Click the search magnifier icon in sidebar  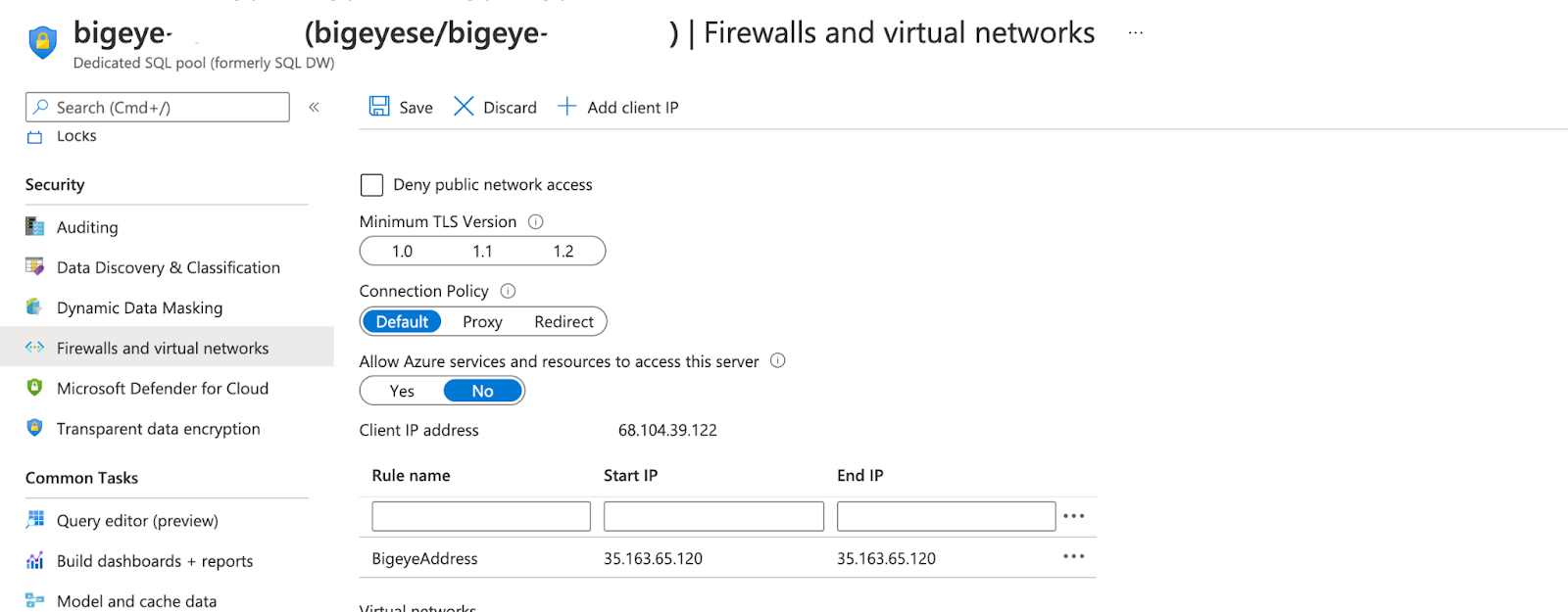[x=41, y=107]
